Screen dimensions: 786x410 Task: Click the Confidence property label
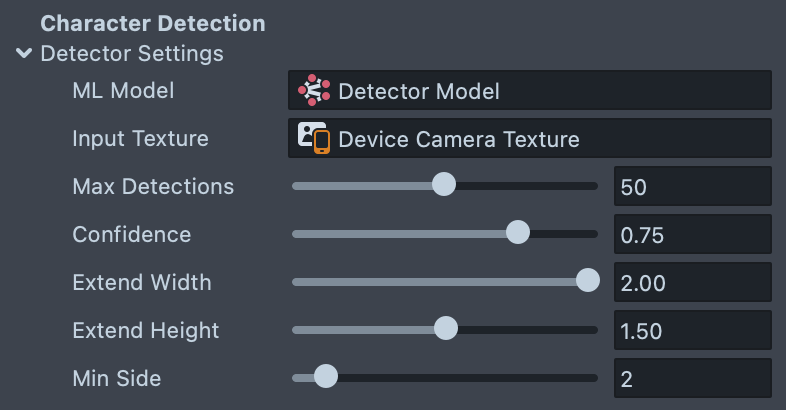click(132, 234)
